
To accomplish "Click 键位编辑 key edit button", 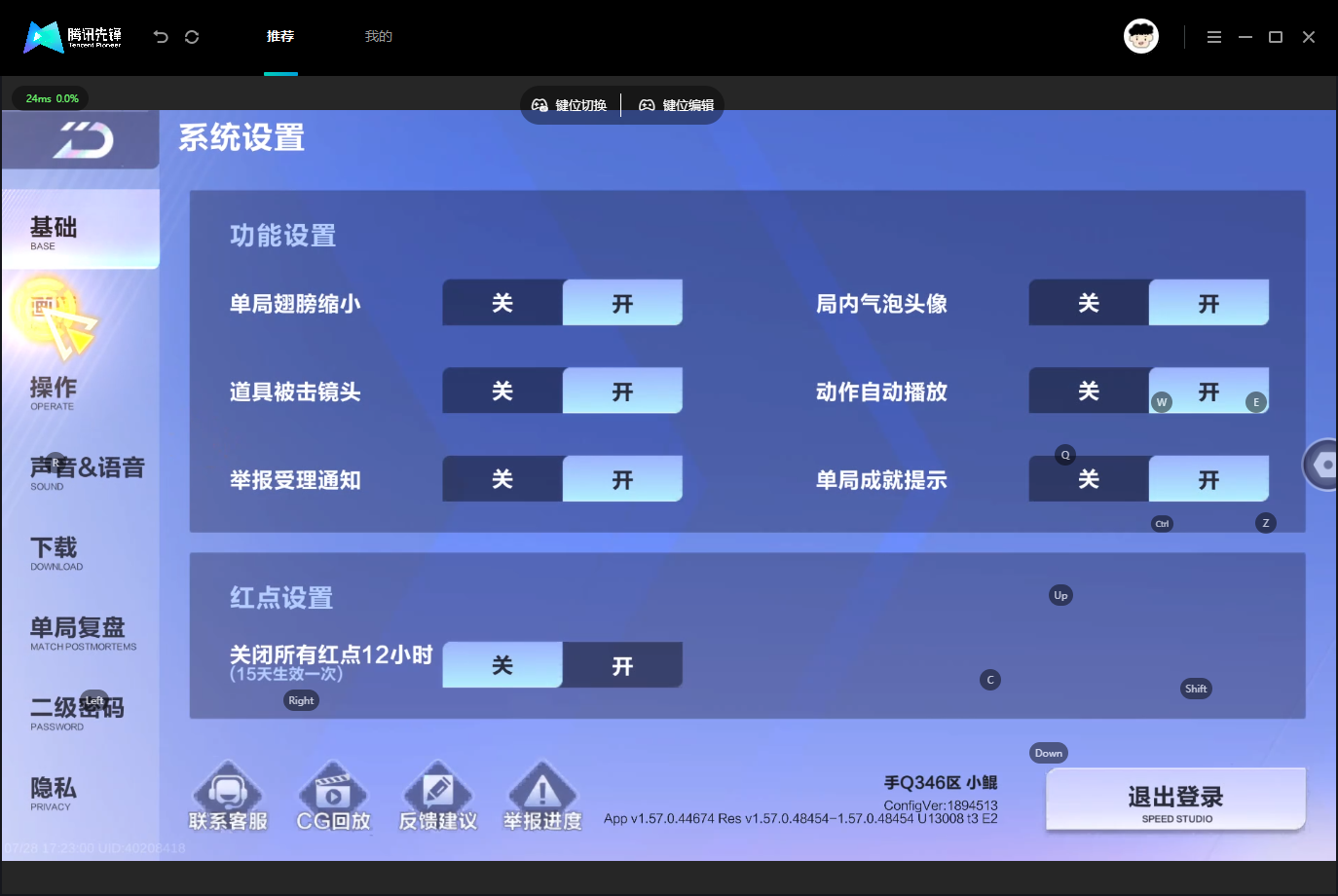I will [x=677, y=105].
